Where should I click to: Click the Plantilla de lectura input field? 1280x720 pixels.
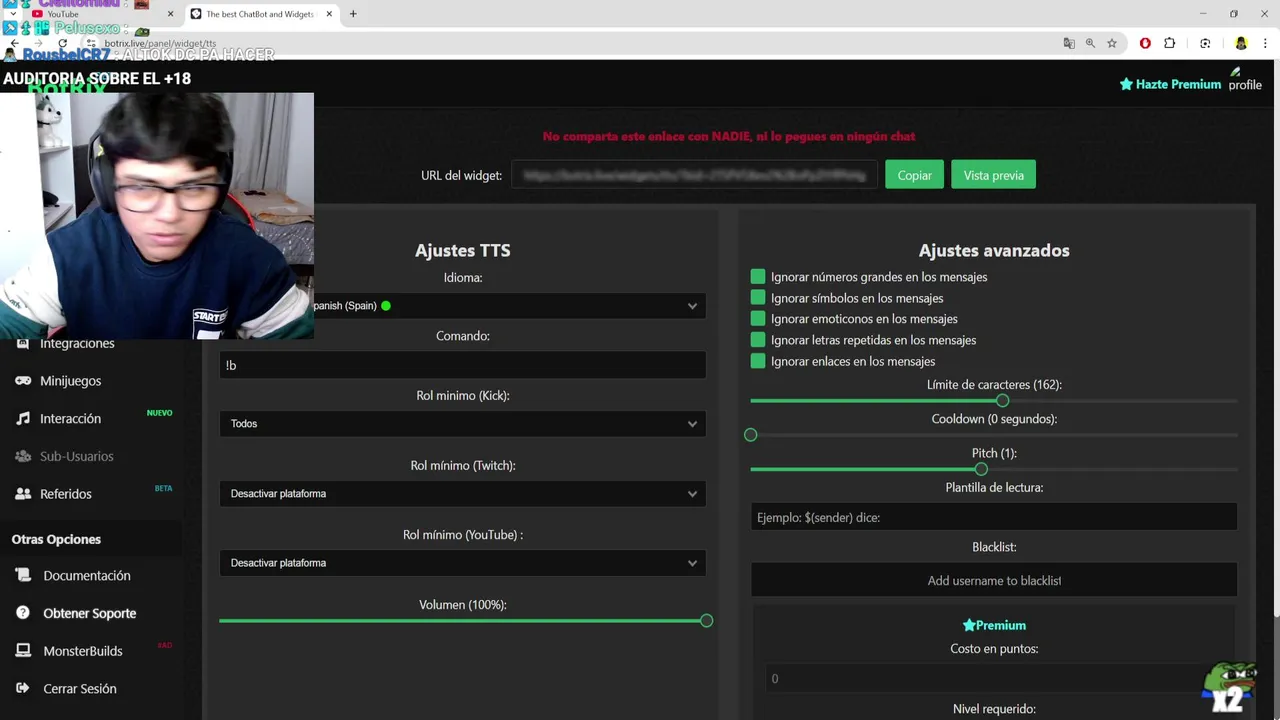coord(994,517)
